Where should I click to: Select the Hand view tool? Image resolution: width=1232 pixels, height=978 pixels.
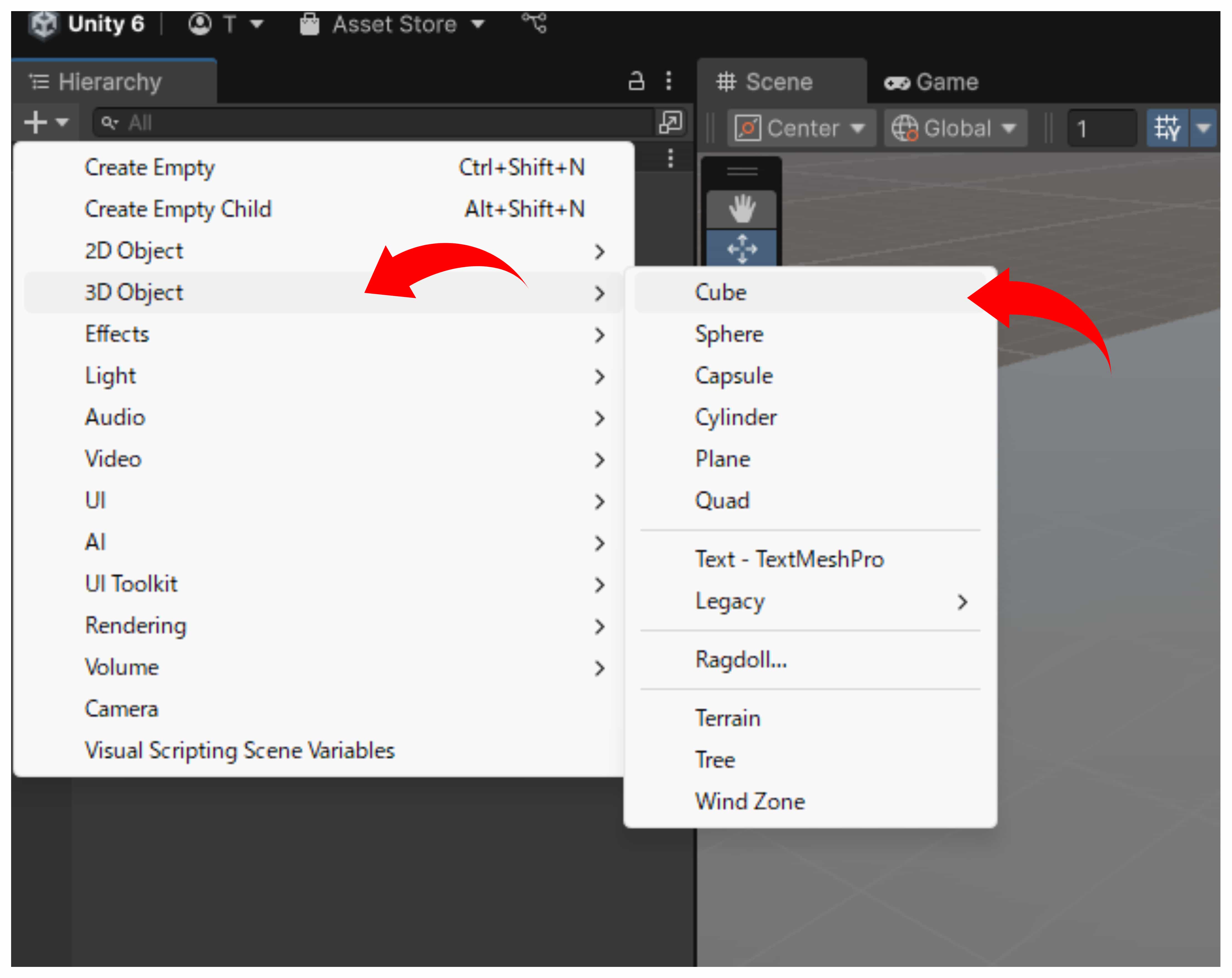coord(741,209)
